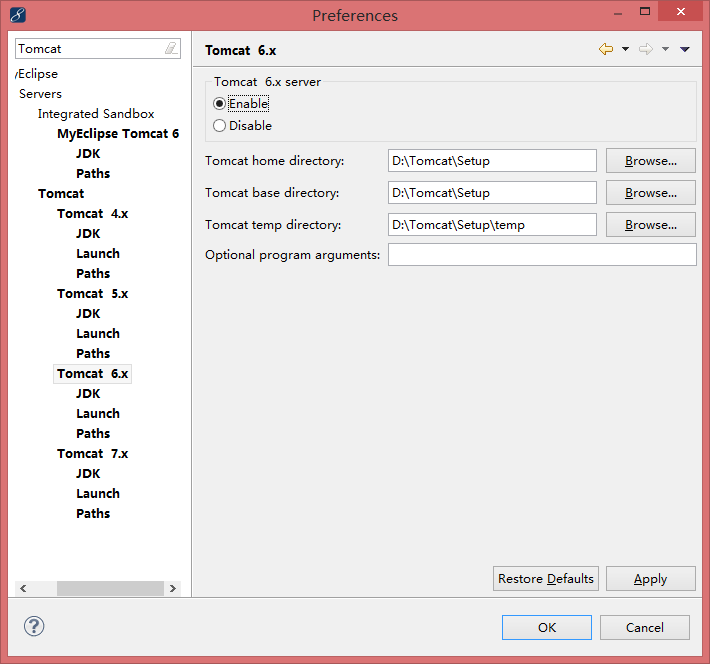Open Paths under Tomcat 6.x
Viewport: 710px width, 664px height.
(93, 433)
